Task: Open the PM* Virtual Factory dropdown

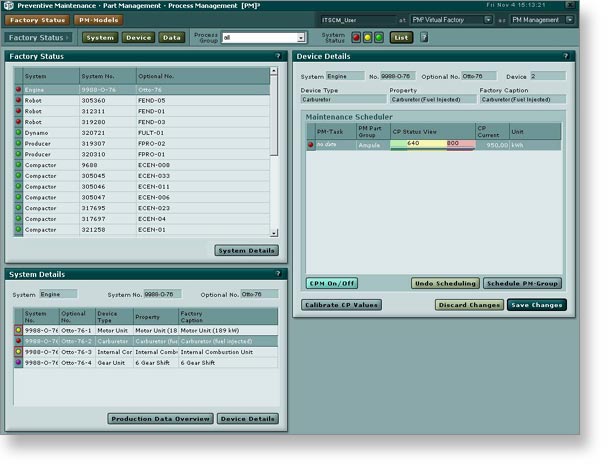Action: 487,19
